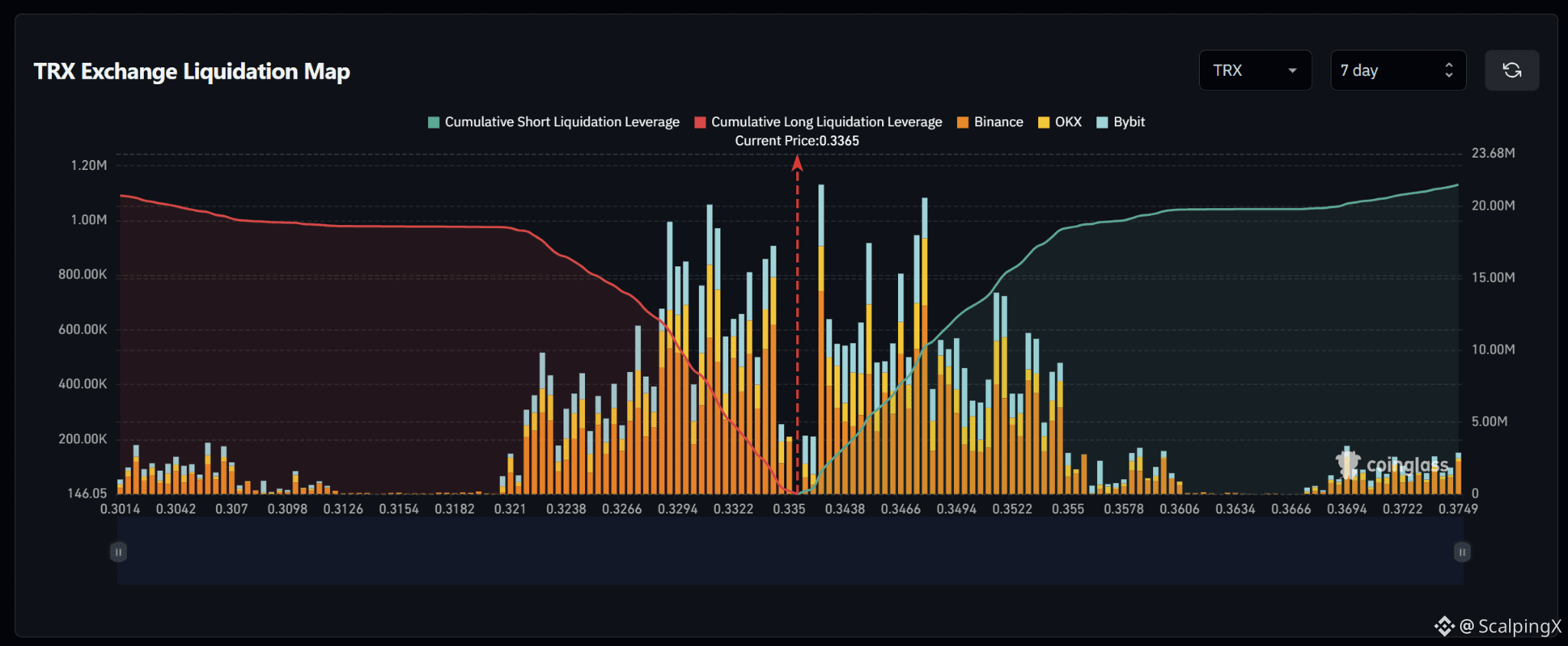Click the 600.00K left axis label
Image resolution: width=1568 pixels, height=646 pixels.
tap(83, 329)
